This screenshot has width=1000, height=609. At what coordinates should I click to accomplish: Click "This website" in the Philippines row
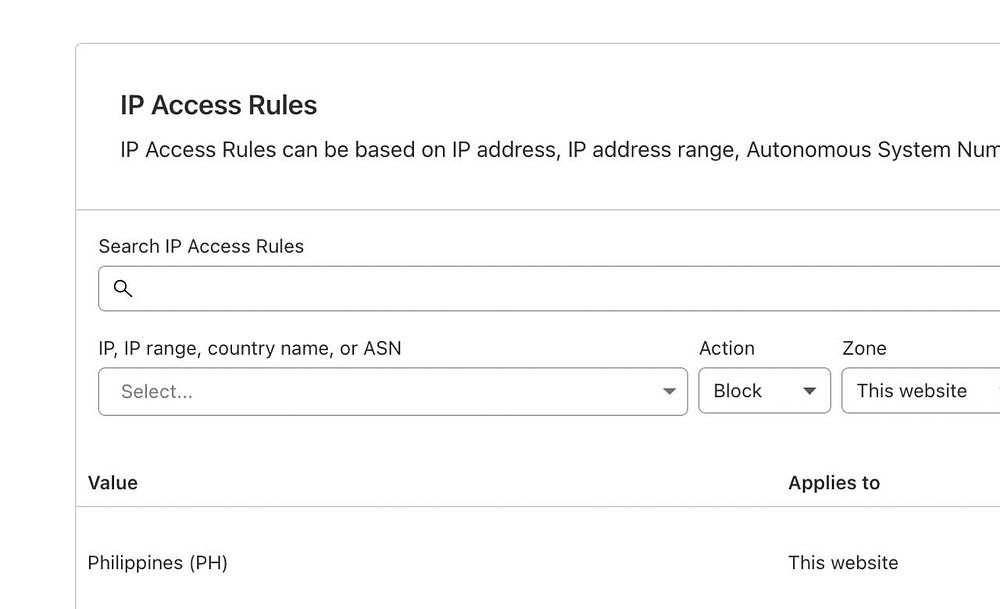(x=843, y=563)
